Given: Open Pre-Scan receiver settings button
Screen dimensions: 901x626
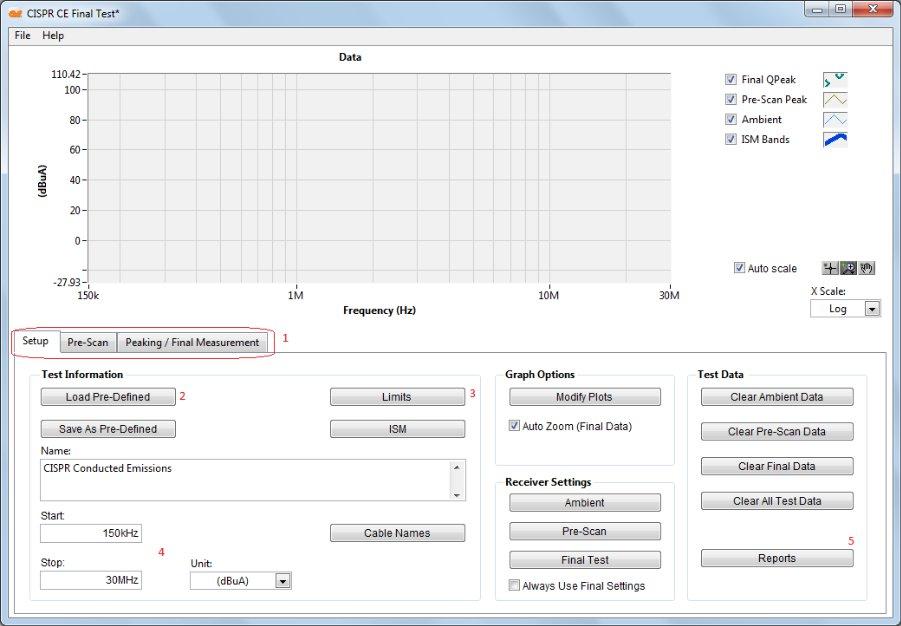Looking at the screenshot, I should click(x=584, y=532).
